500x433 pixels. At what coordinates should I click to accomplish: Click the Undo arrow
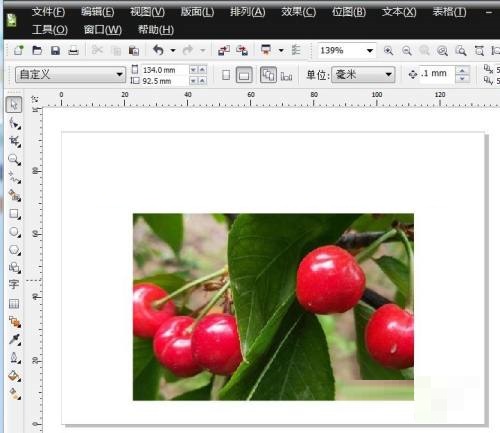158,50
